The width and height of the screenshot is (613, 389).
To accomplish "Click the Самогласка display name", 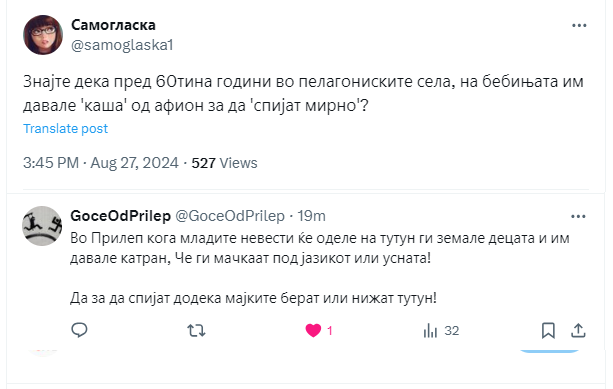I will pyautogui.click(x=113, y=25).
